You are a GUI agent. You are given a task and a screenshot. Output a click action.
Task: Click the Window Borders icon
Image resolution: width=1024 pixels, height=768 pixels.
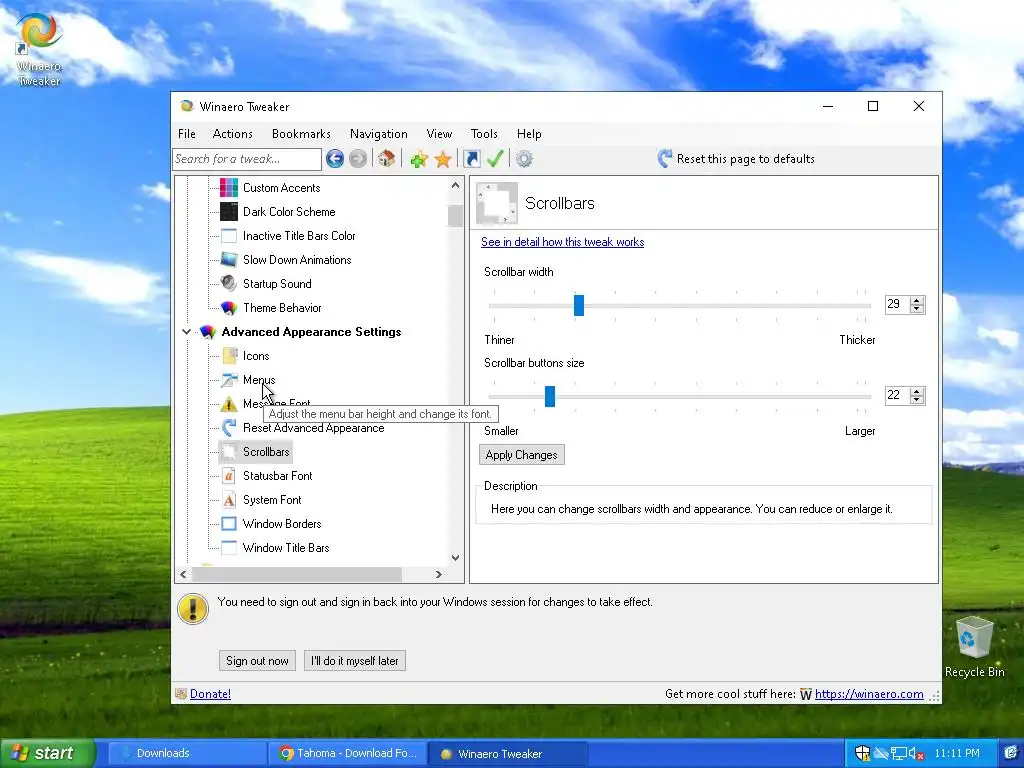229,524
